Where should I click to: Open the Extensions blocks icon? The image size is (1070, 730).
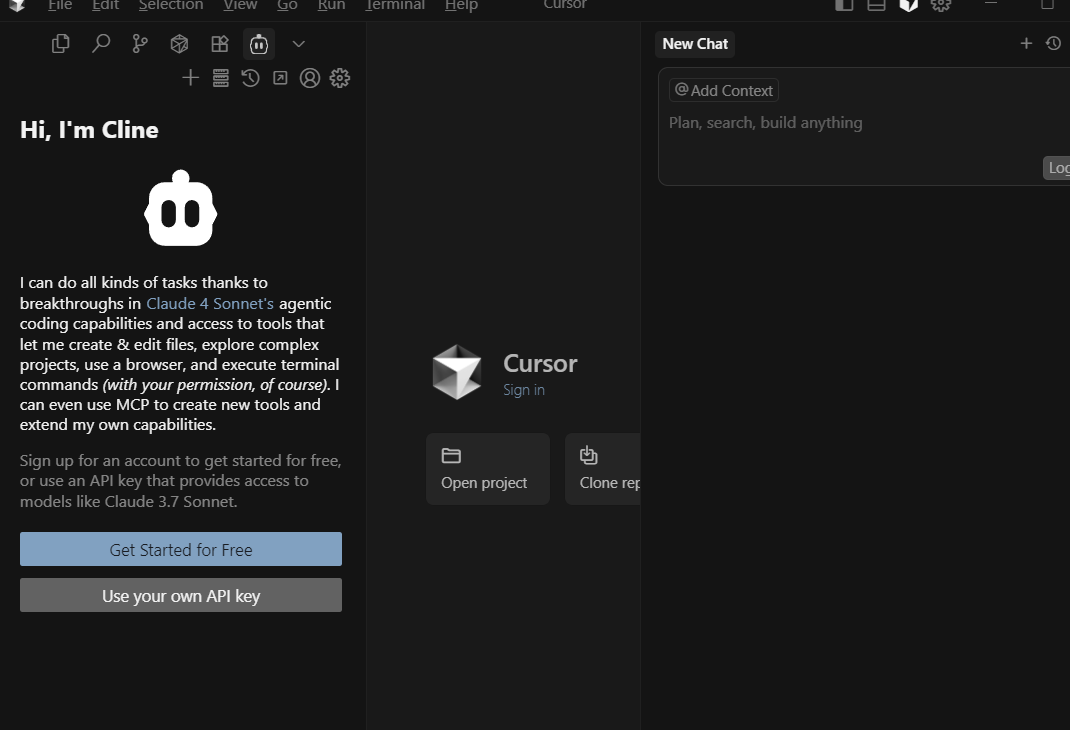click(x=220, y=44)
